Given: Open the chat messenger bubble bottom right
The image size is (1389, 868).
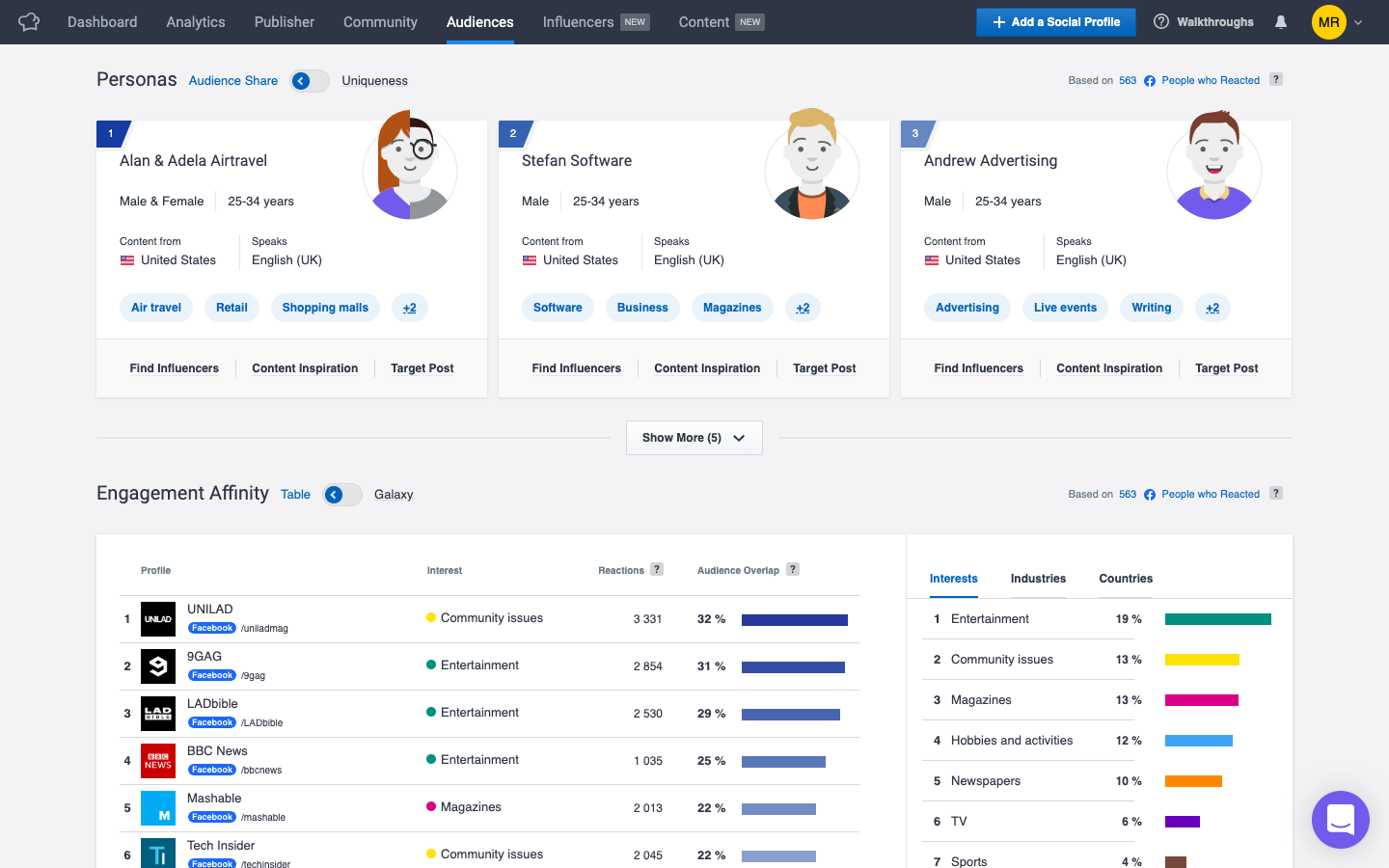Looking at the screenshot, I should [x=1341, y=820].
